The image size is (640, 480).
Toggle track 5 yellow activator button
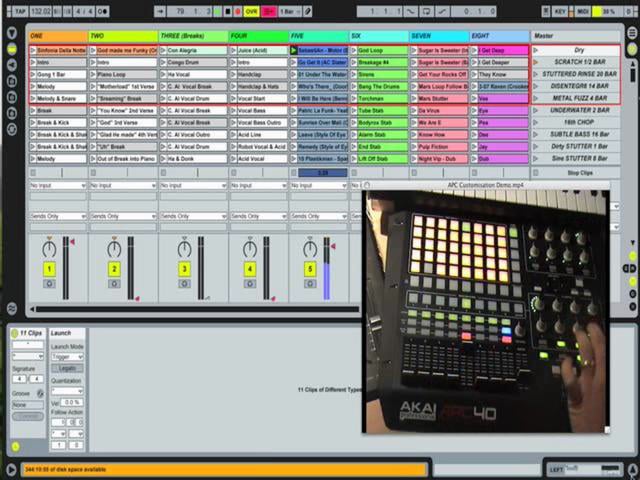tap(310, 269)
